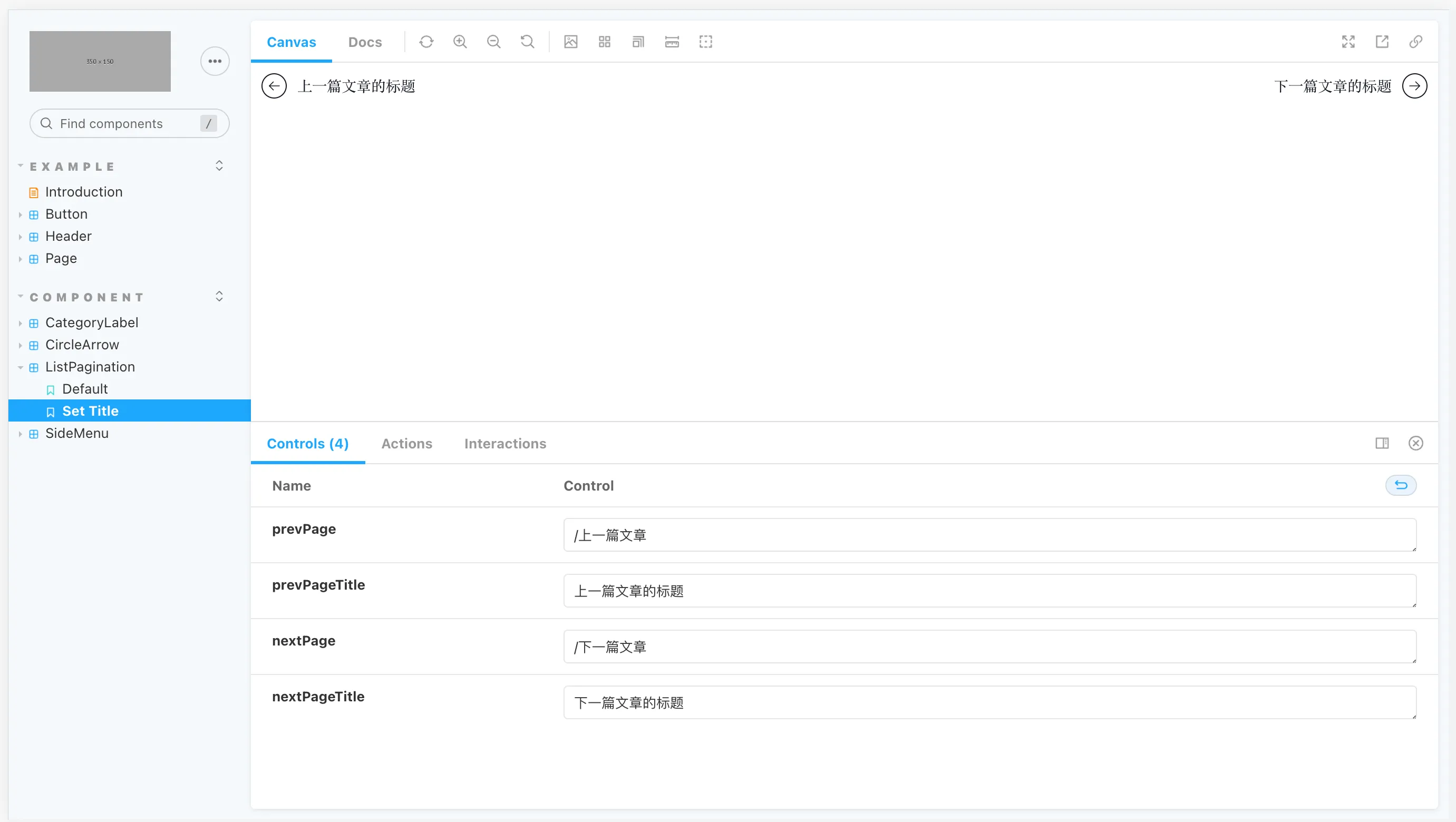Copy the canvas link icon
Viewport: 1456px width, 822px height.
pos(1415,42)
